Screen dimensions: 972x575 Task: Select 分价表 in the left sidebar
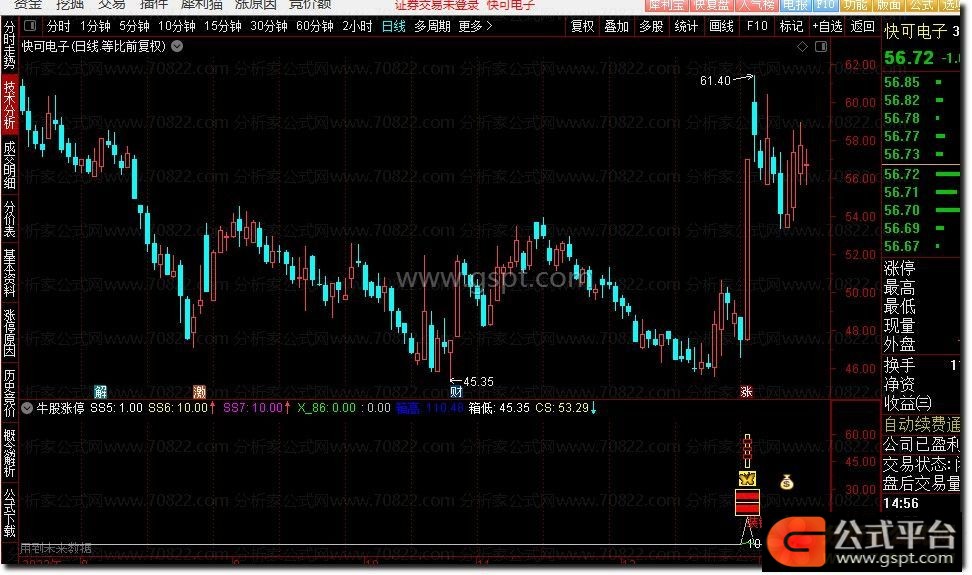pyautogui.click(x=9, y=219)
